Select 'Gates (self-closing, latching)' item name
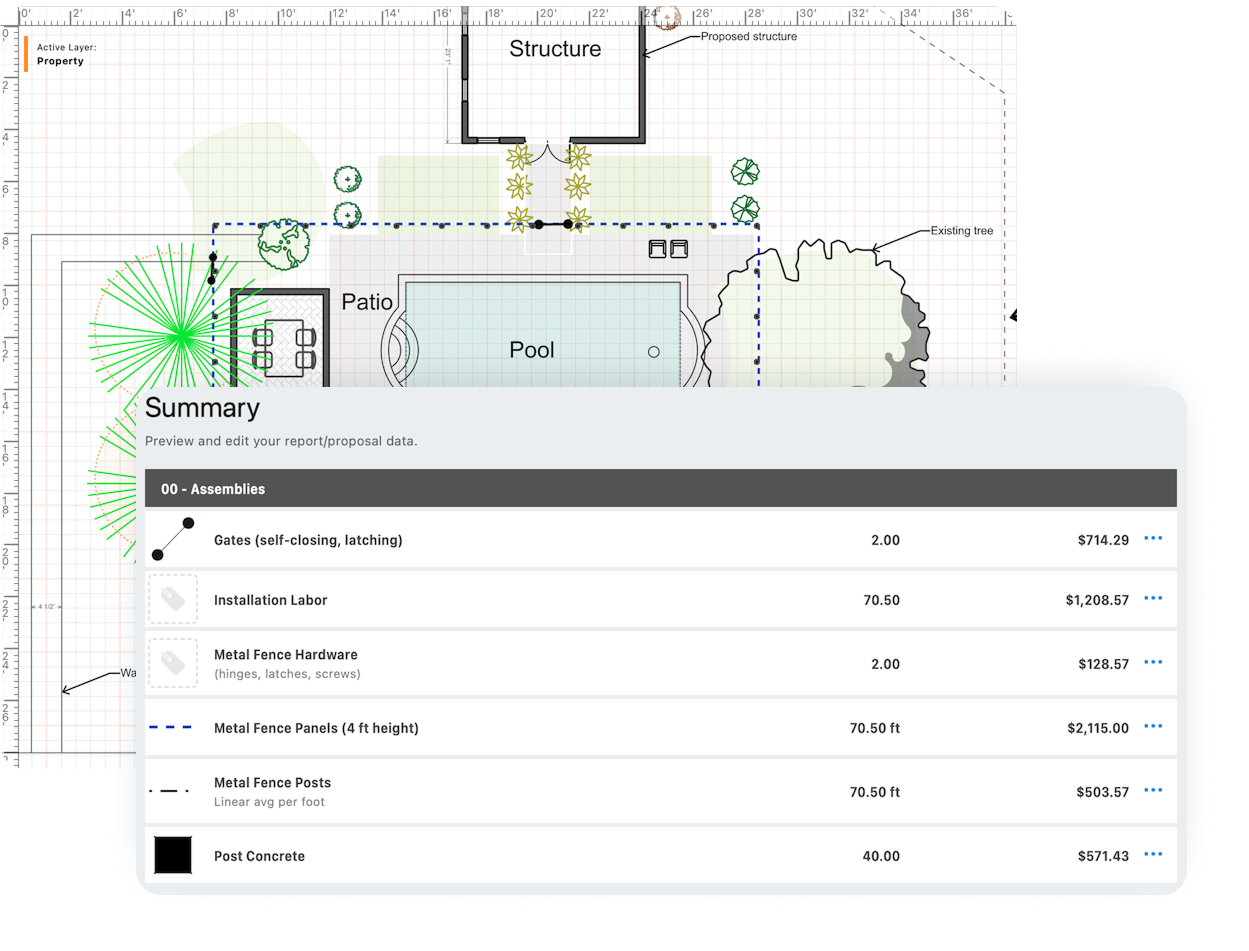1249x951 pixels. pyautogui.click(x=308, y=540)
